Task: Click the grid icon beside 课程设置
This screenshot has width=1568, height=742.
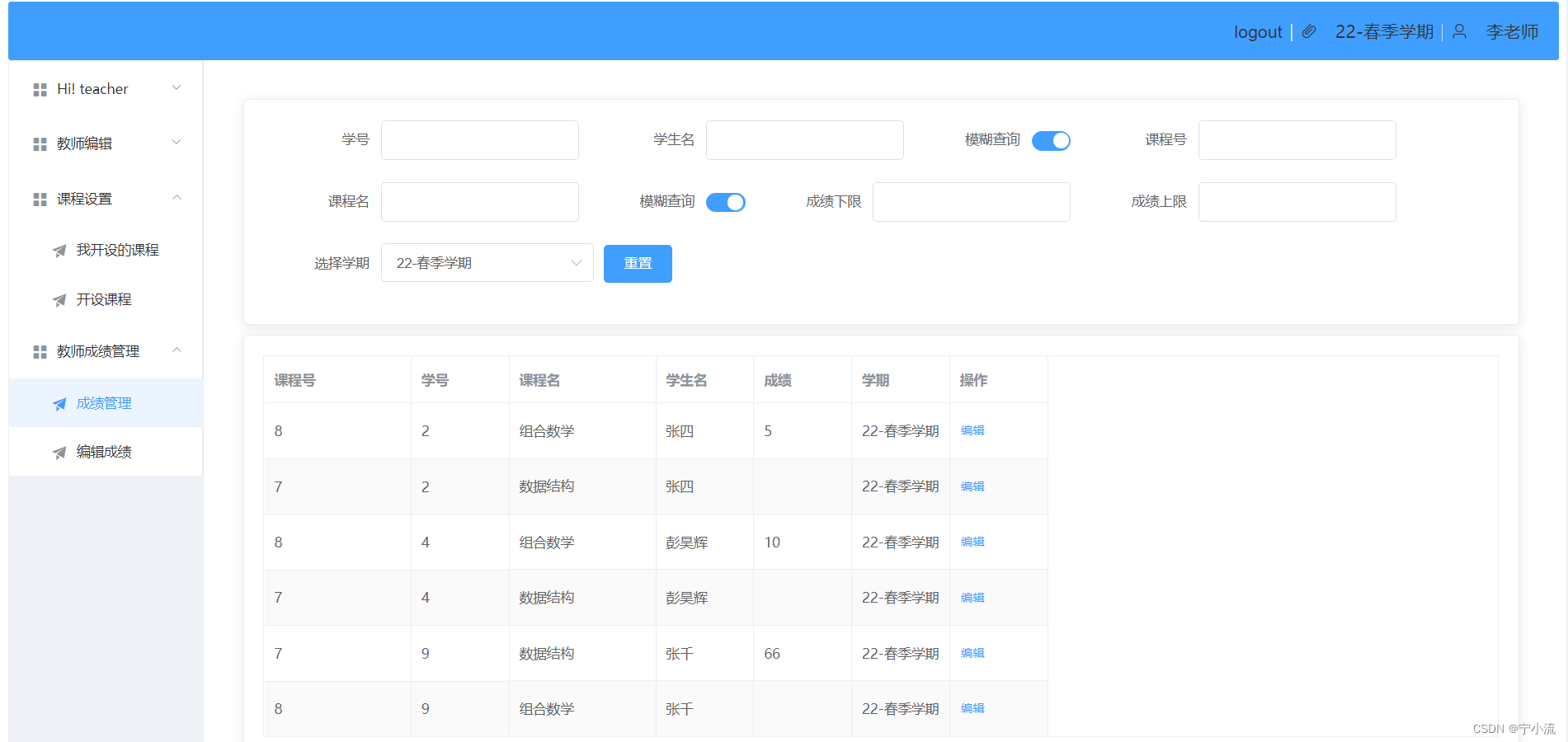Action: 40,200
